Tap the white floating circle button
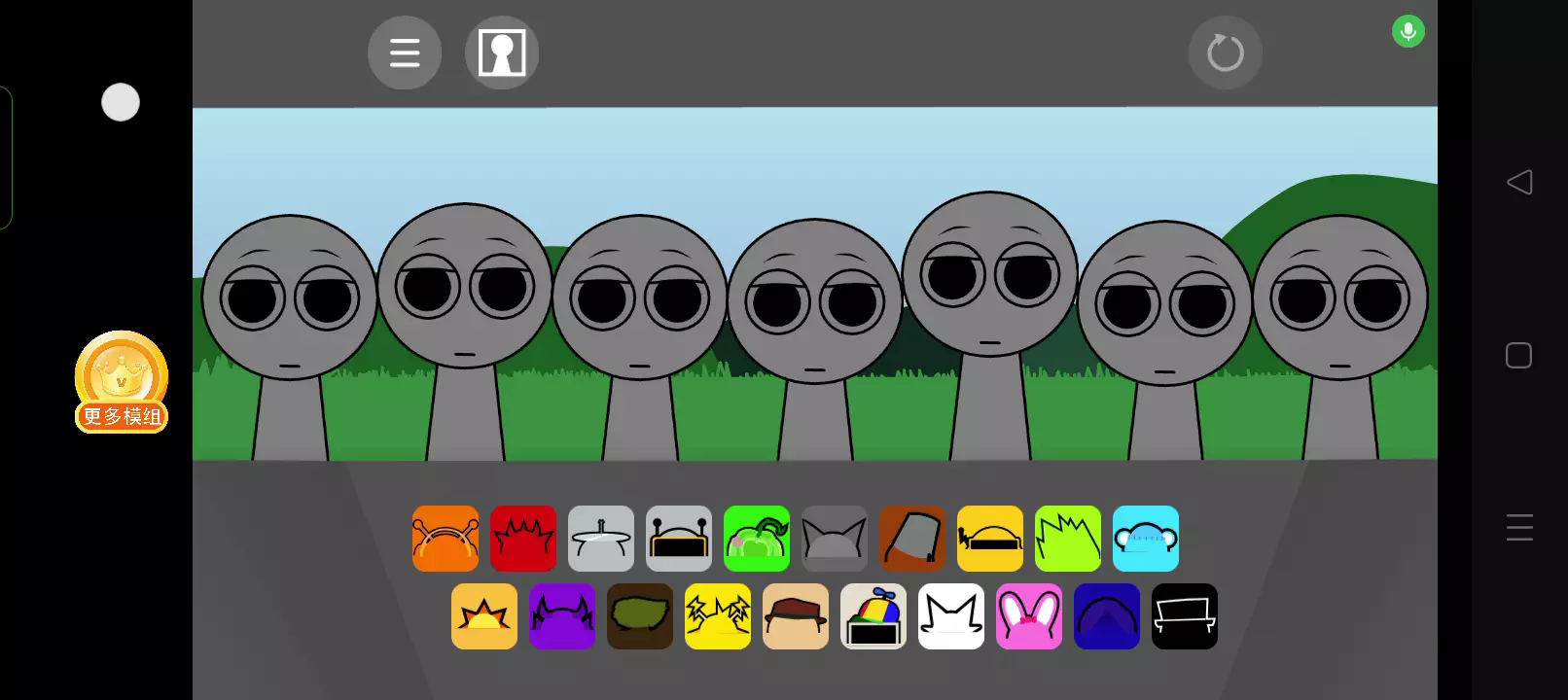1568x700 pixels. coord(121,102)
